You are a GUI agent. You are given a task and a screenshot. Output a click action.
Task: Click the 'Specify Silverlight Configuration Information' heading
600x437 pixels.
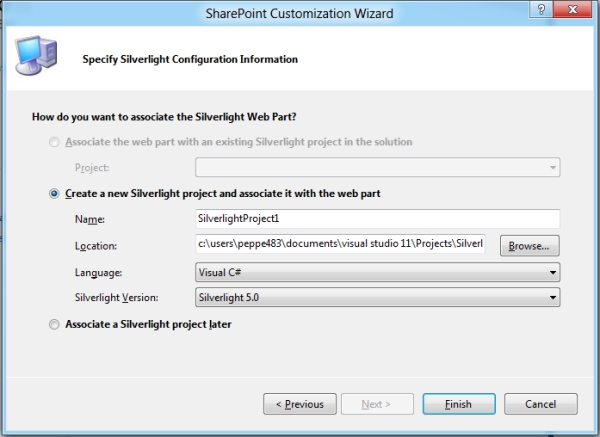click(190, 59)
